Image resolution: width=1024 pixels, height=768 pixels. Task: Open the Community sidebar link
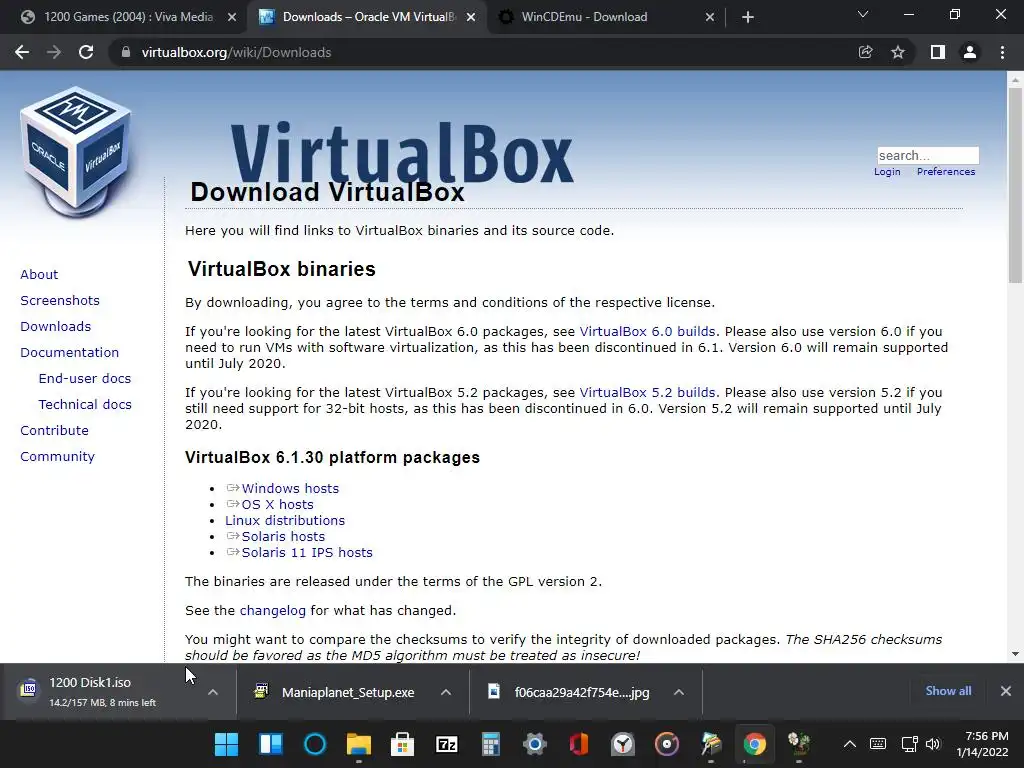pos(57,456)
